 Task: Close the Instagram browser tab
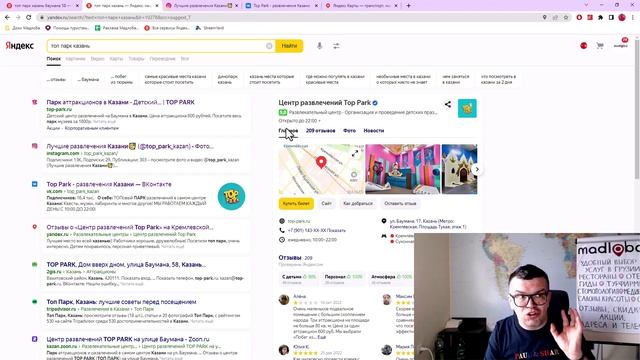click(237, 6)
